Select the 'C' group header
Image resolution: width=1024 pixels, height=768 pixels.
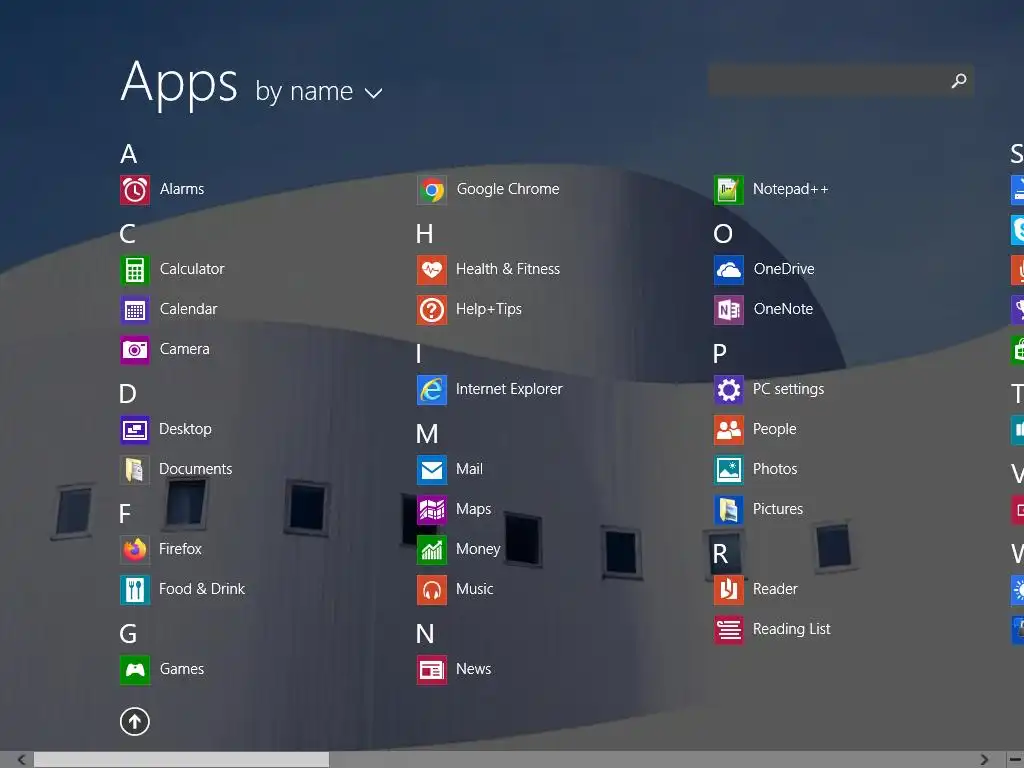click(x=127, y=234)
